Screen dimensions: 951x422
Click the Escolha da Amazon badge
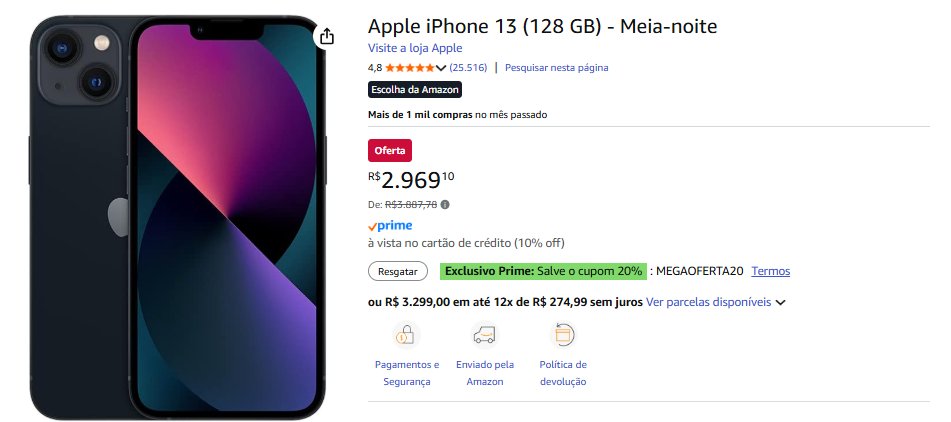click(414, 89)
